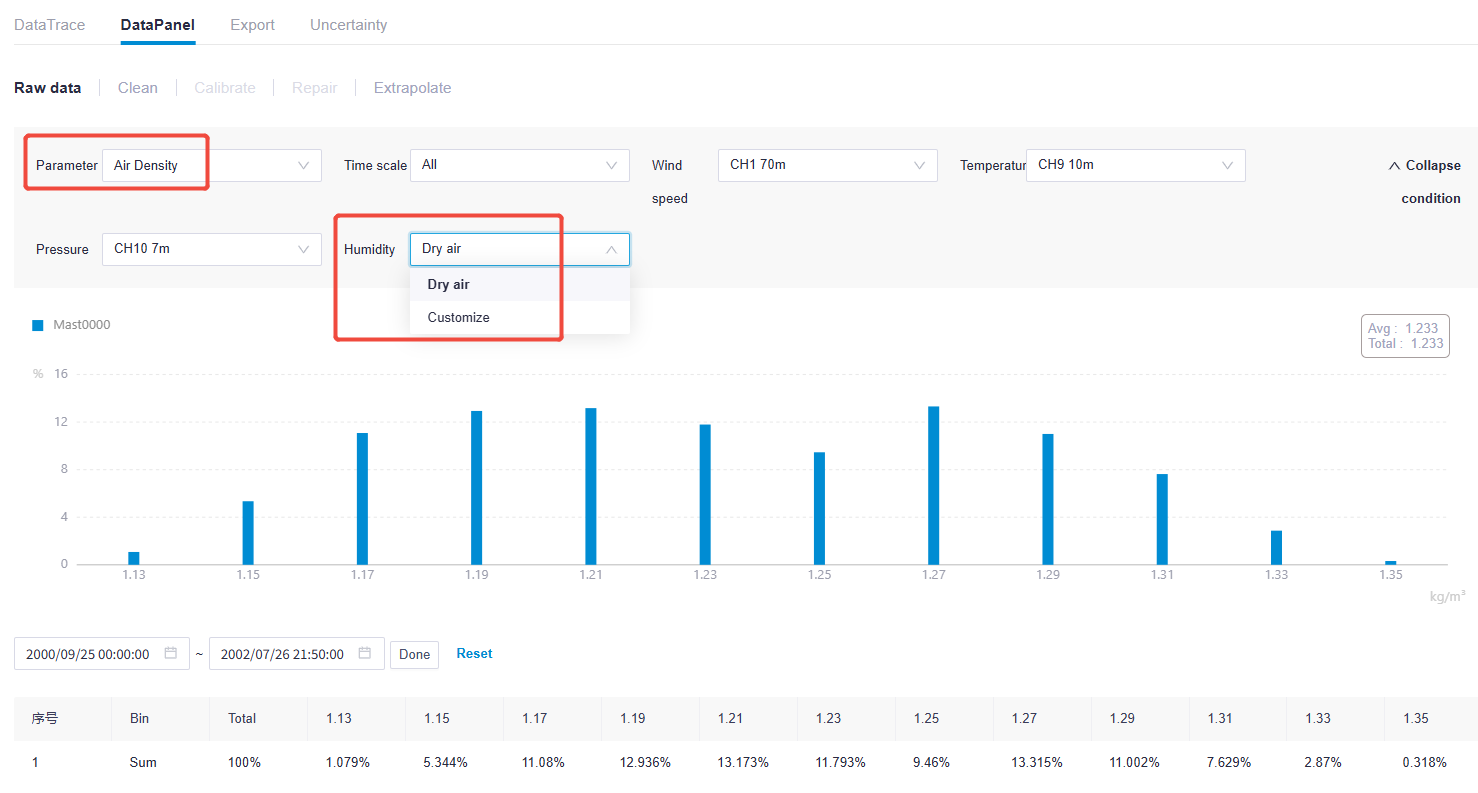
Task: Open the Extrapolate sub-tab
Action: [x=412, y=88]
